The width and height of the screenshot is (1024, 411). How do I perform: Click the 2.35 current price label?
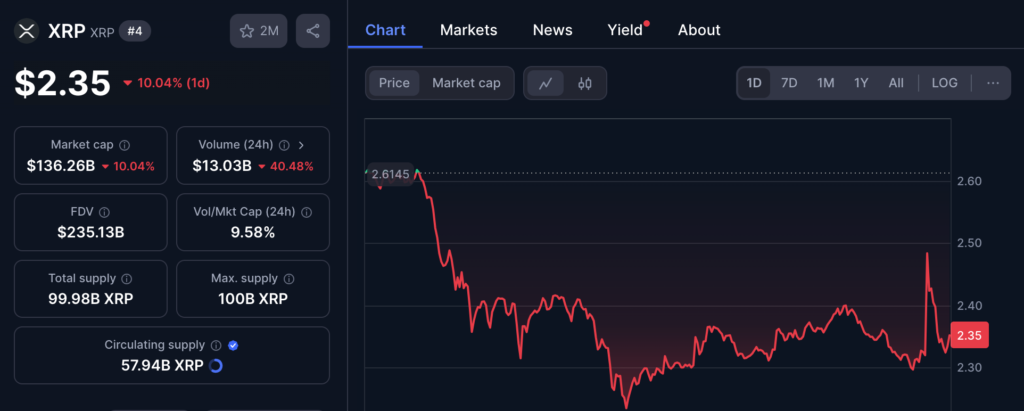click(x=971, y=337)
